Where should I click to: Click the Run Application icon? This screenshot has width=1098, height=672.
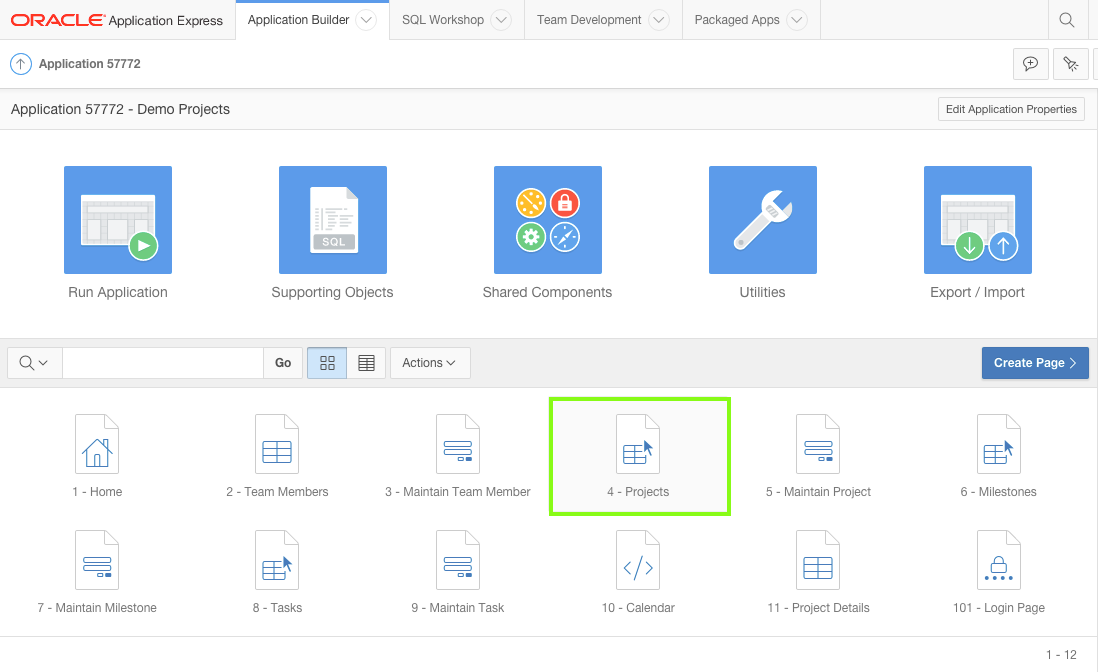(118, 220)
